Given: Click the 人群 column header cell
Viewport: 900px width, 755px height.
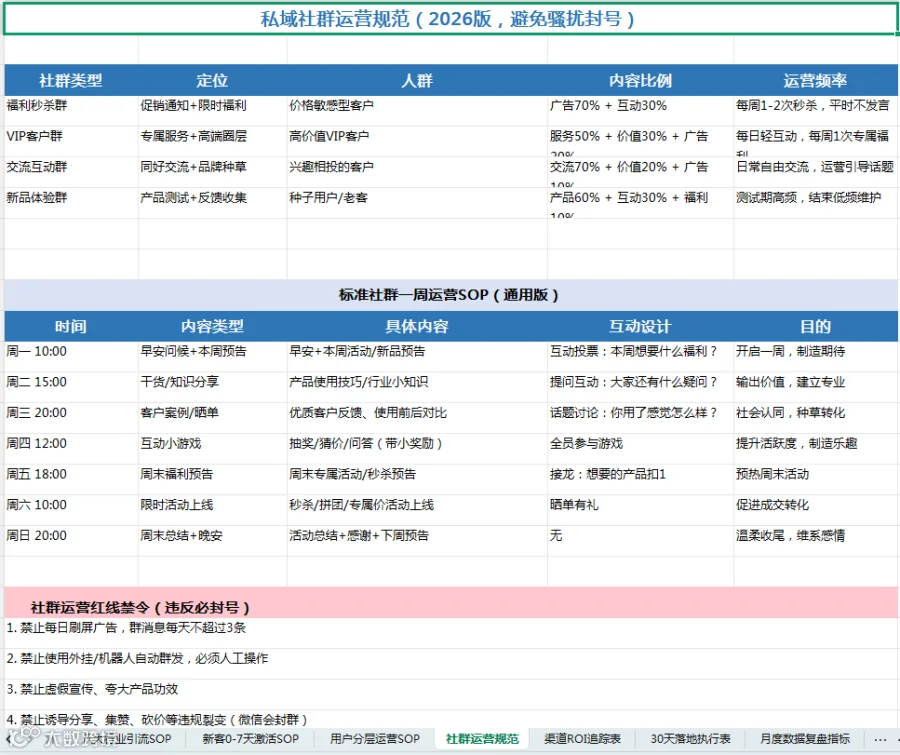Looking at the screenshot, I should 417,80.
